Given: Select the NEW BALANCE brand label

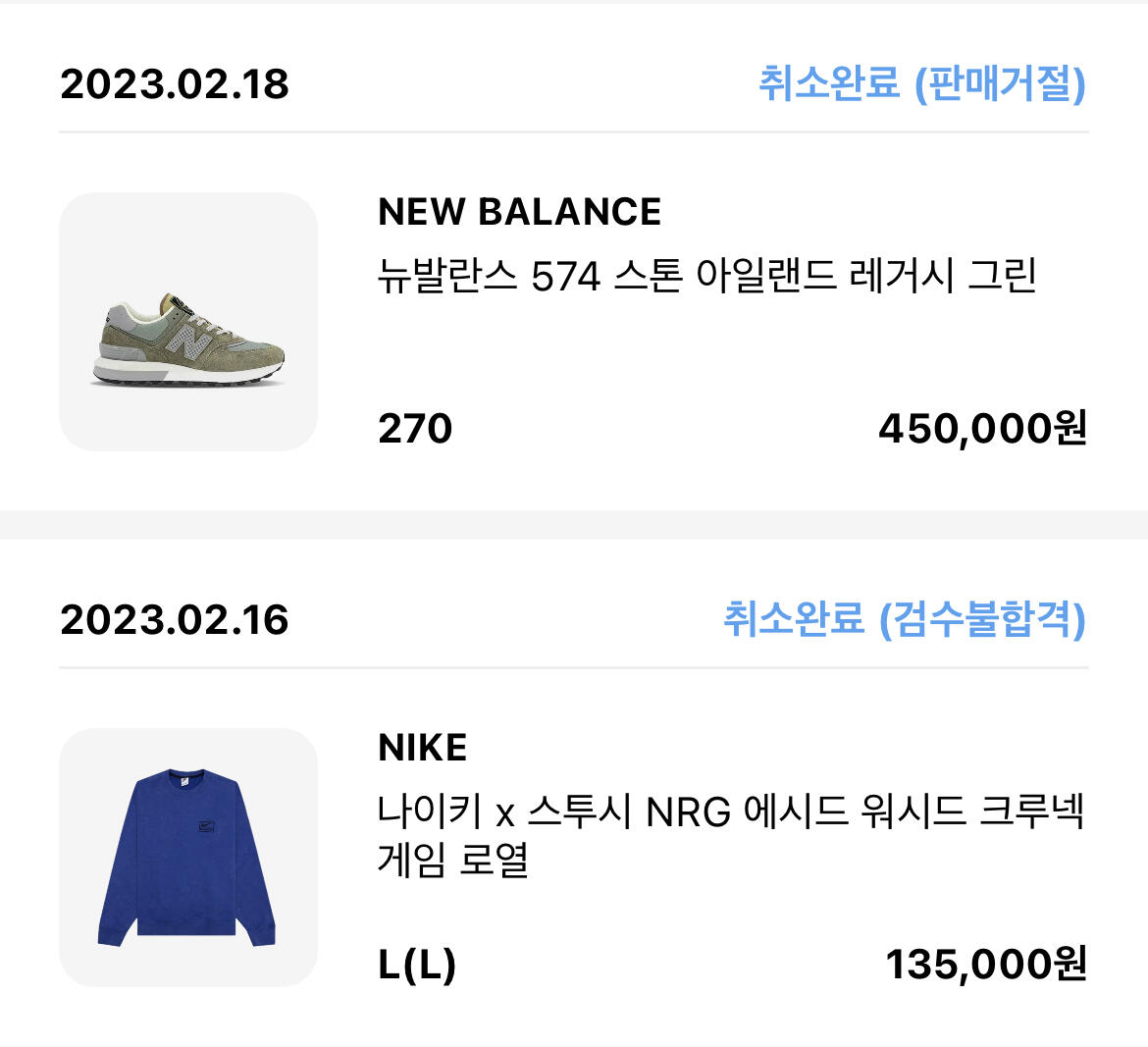Looking at the screenshot, I should pos(519,212).
